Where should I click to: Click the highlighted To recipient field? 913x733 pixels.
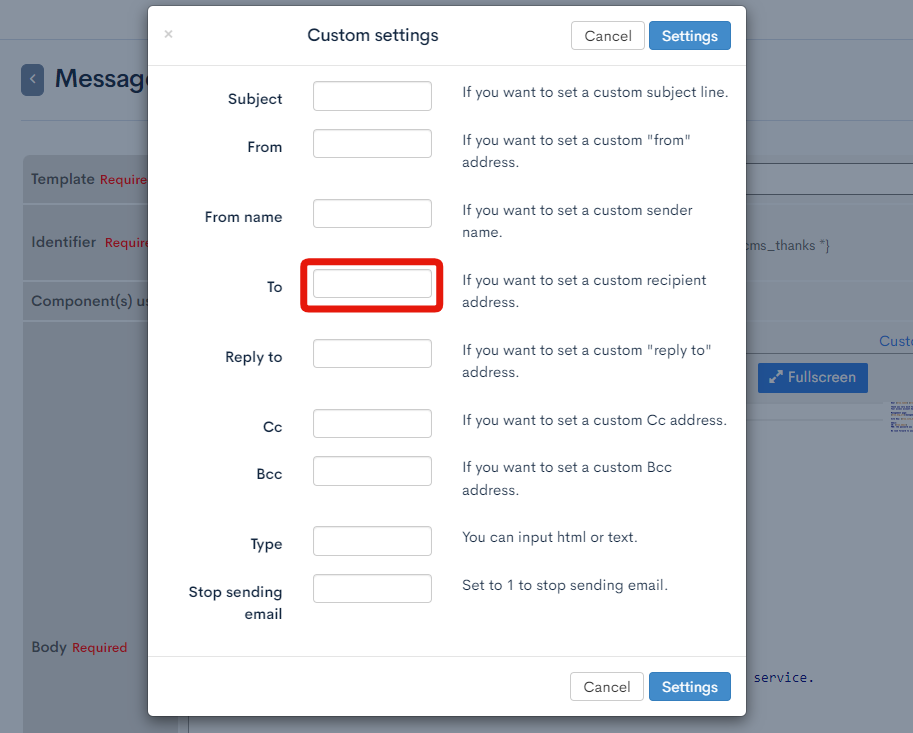[x=371, y=286]
